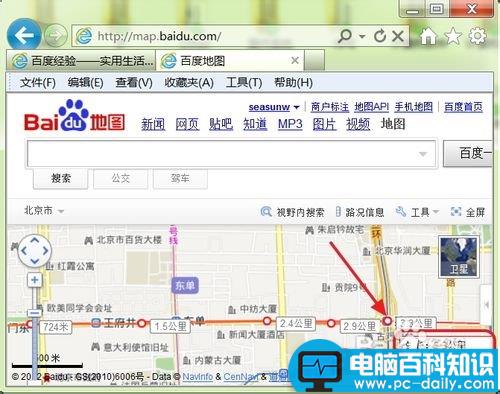
Task: Click the Baidu Maps paw logo
Action: pos(74,115)
